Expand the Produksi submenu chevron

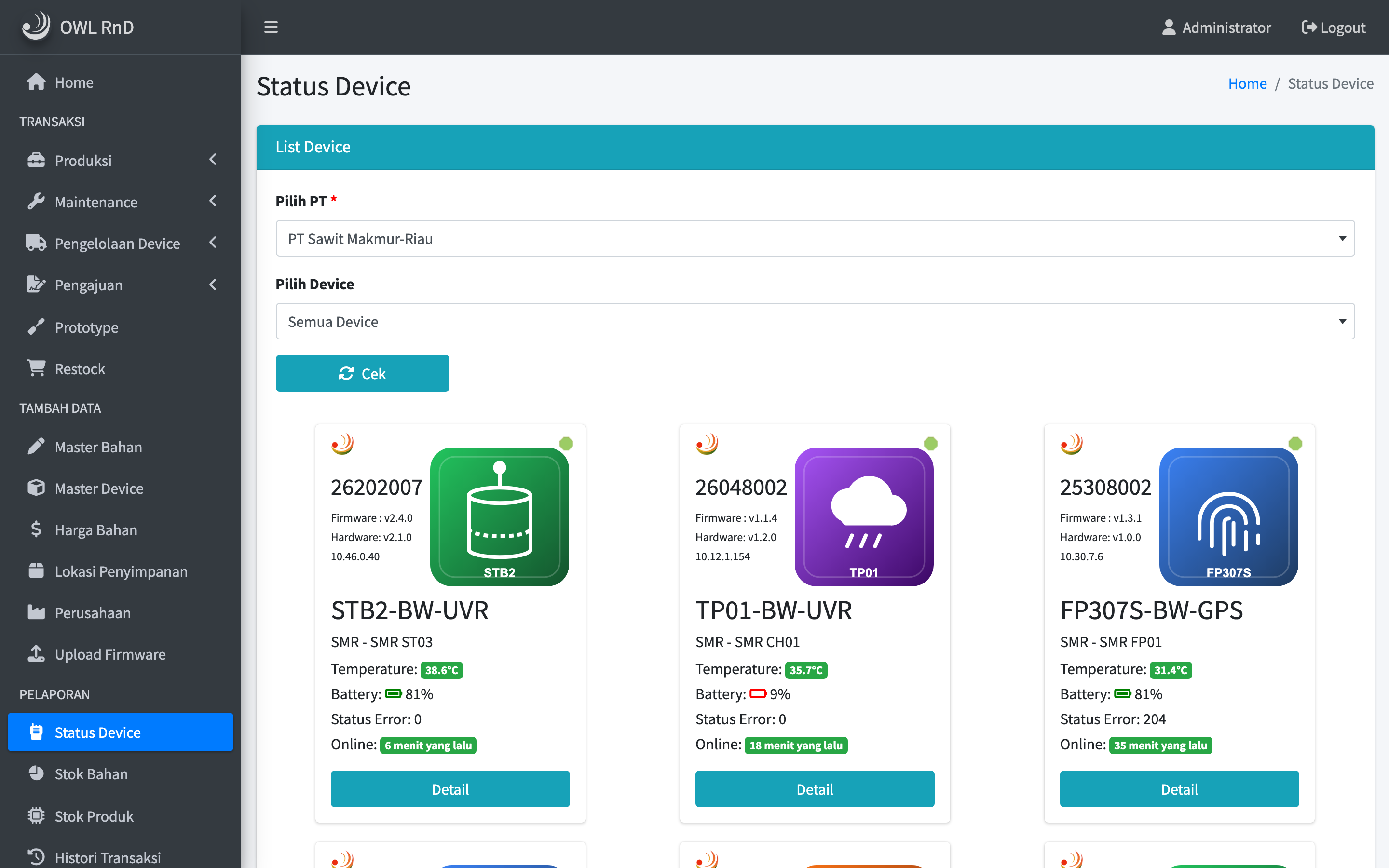pyautogui.click(x=213, y=160)
